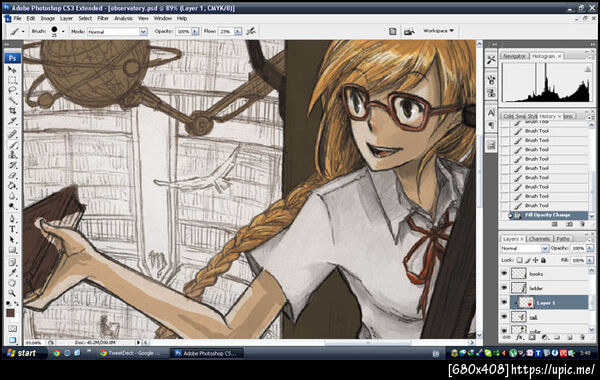Screen dimensions: 600x380
Task: Open the Tool Presets dock icon
Action: (491, 60)
